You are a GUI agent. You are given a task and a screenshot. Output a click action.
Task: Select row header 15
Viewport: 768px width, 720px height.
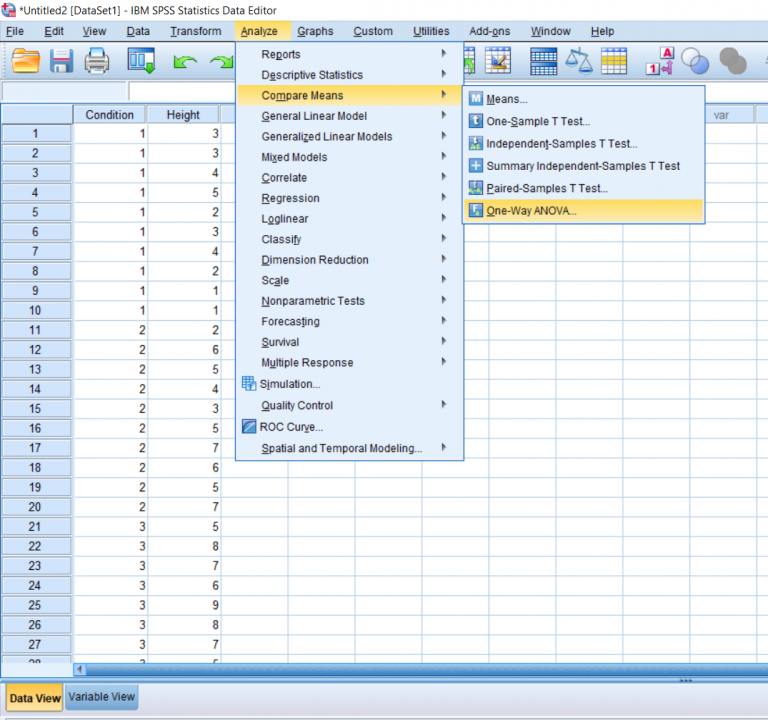click(x=36, y=409)
